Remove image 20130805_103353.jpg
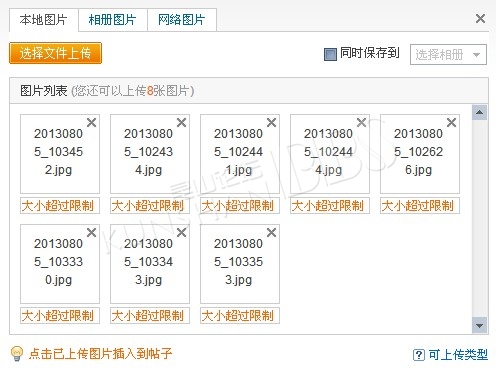 click(x=271, y=232)
